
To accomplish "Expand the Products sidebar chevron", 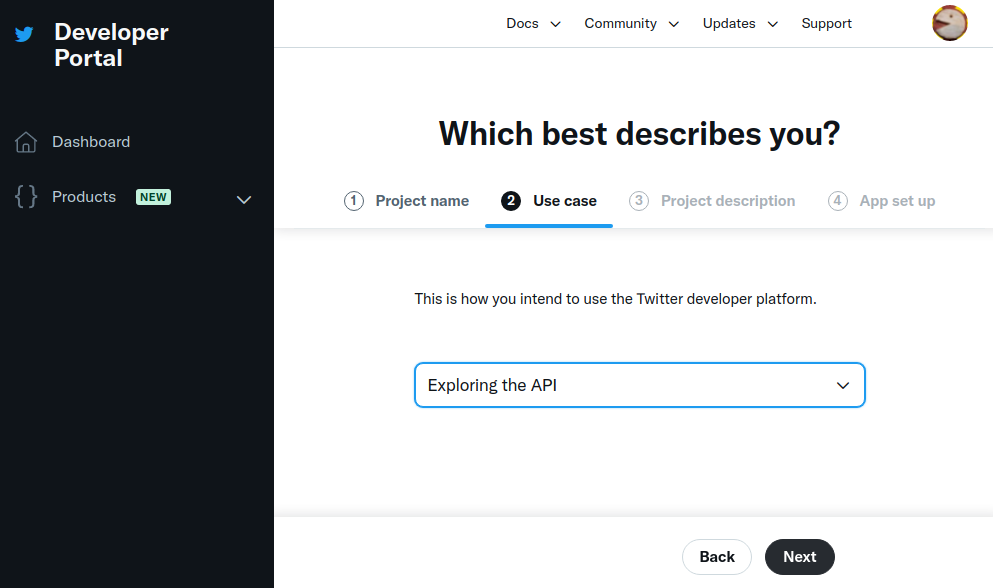I will pyautogui.click(x=243, y=200).
